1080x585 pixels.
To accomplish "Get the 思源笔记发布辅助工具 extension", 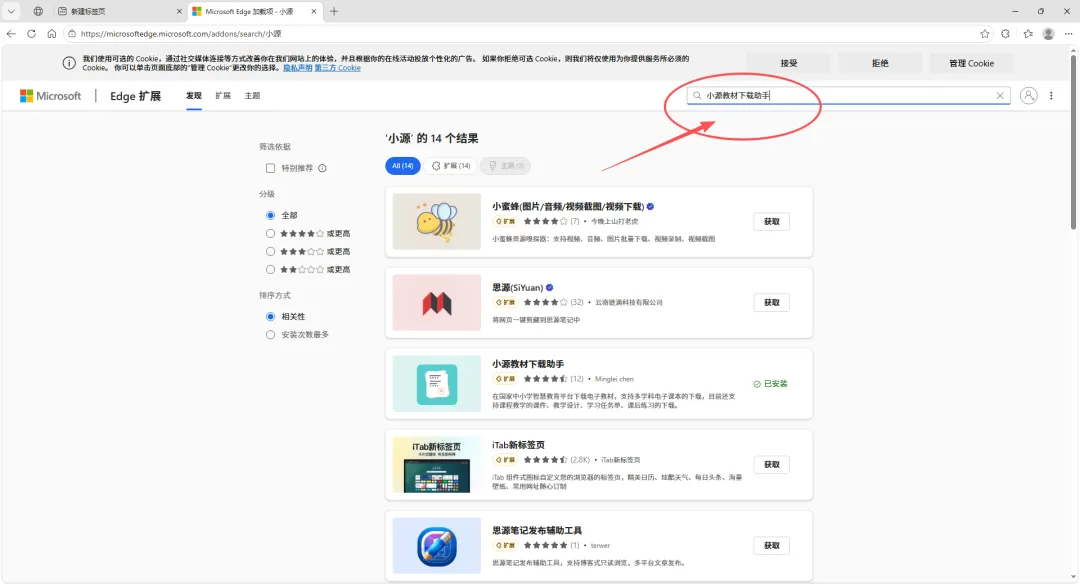I will coord(771,546).
